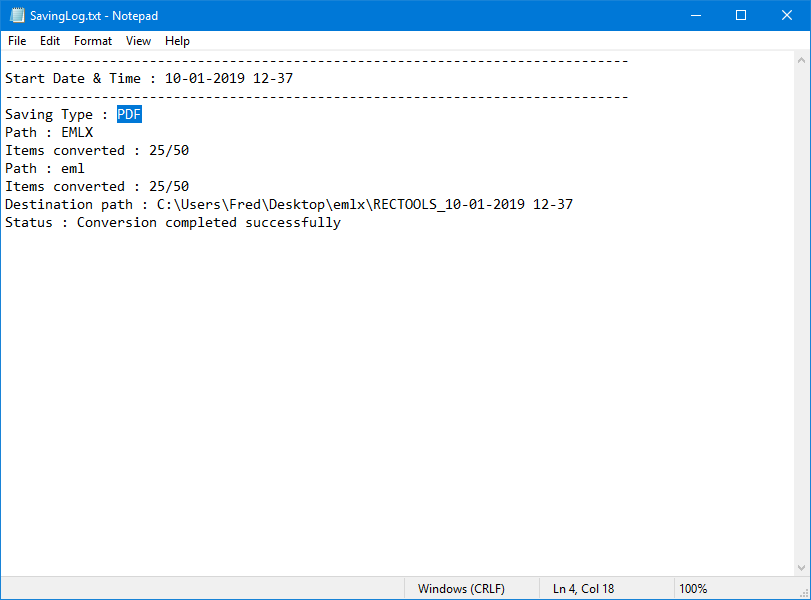Click the highlighted PDF text
Viewport: 811px width, 600px height.
point(129,114)
